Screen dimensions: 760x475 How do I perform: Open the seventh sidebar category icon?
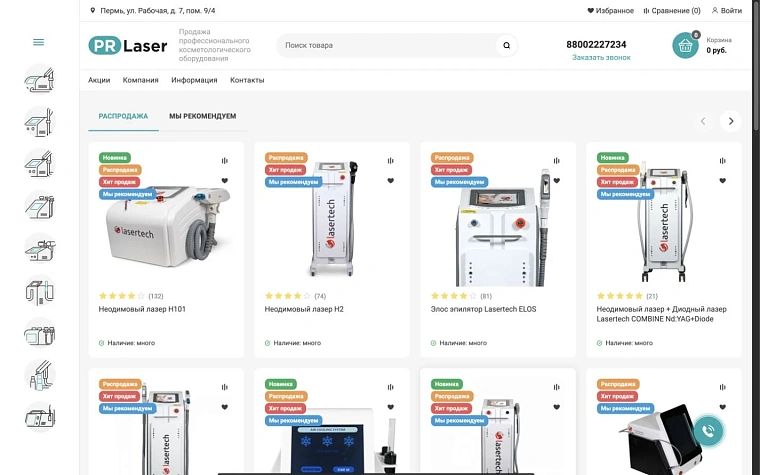click(40, 333)
